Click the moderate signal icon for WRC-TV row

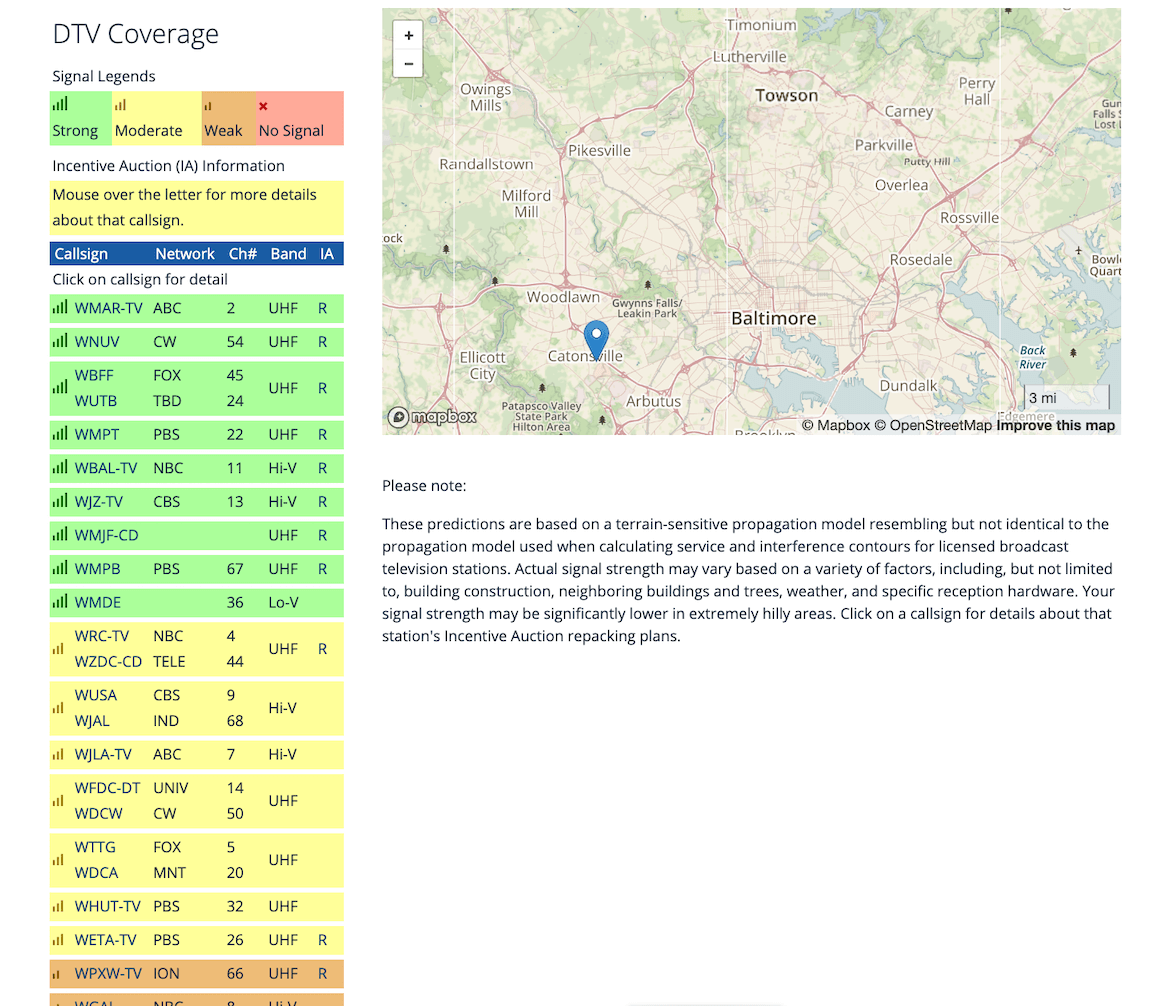click(58, 649)
